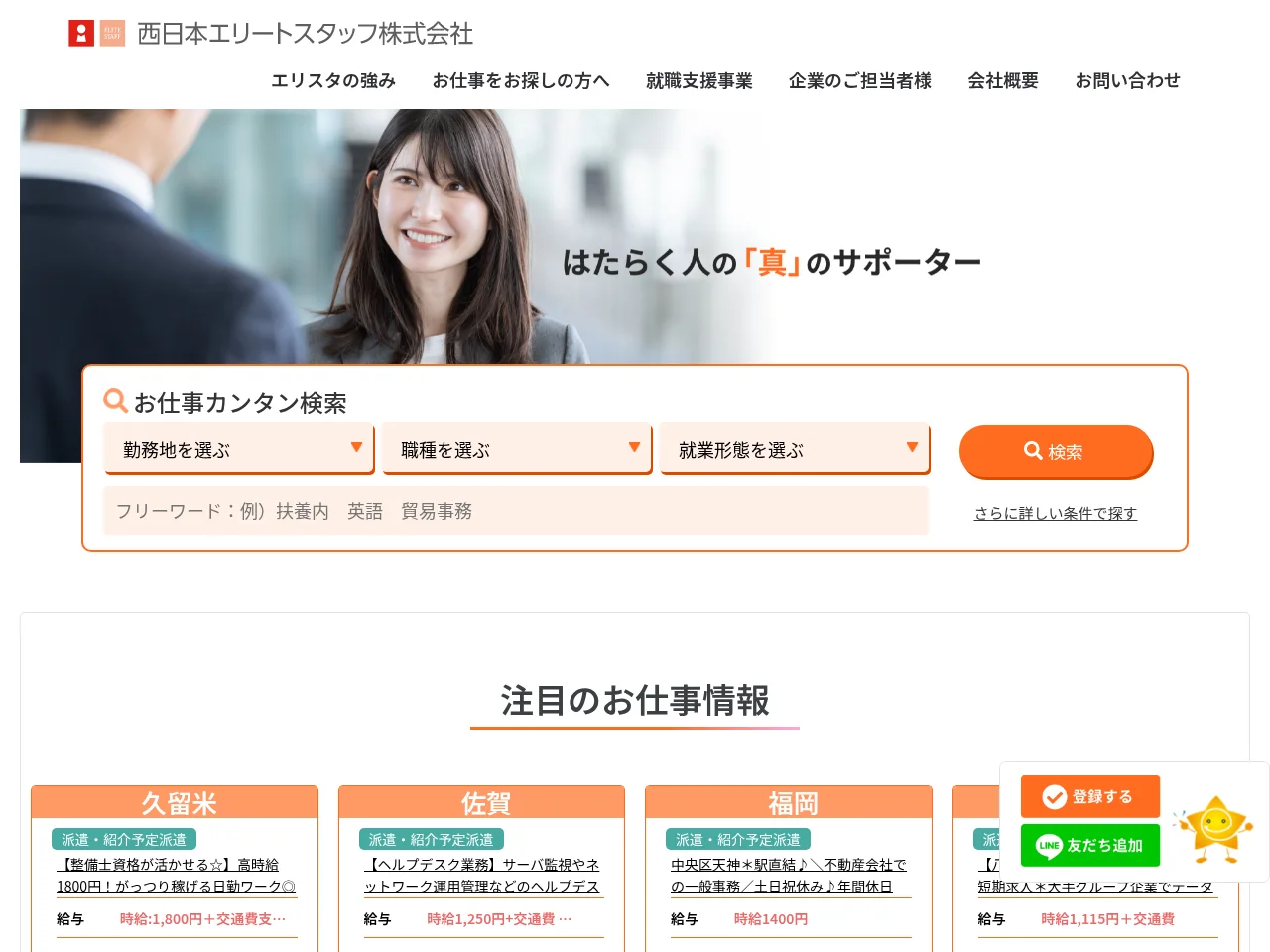Click the salary text 時給1,250円+交通費
This screenshot has height=952, width=1270.
[499, 919]
